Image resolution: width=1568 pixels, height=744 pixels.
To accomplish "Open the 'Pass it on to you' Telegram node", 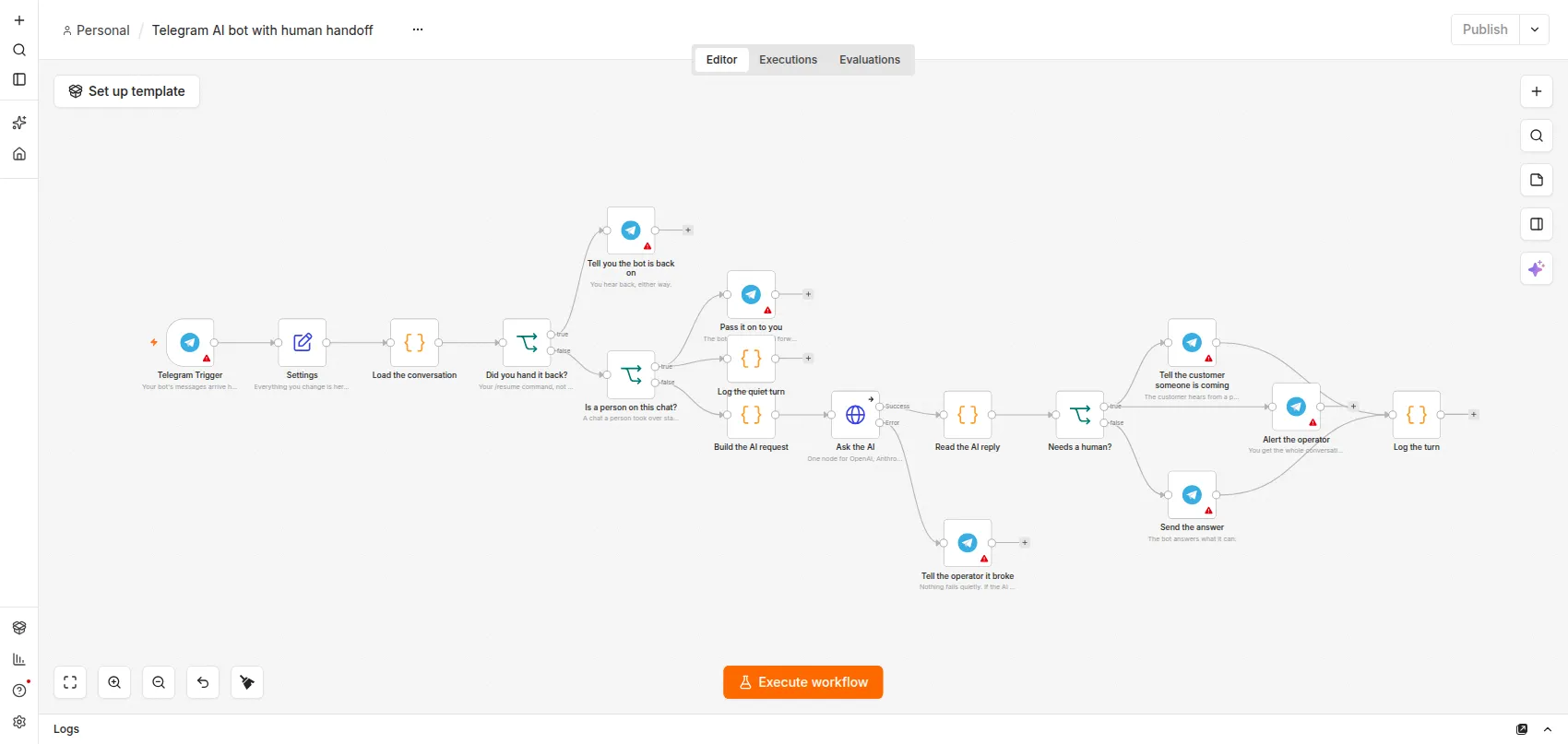I will 751,294.
